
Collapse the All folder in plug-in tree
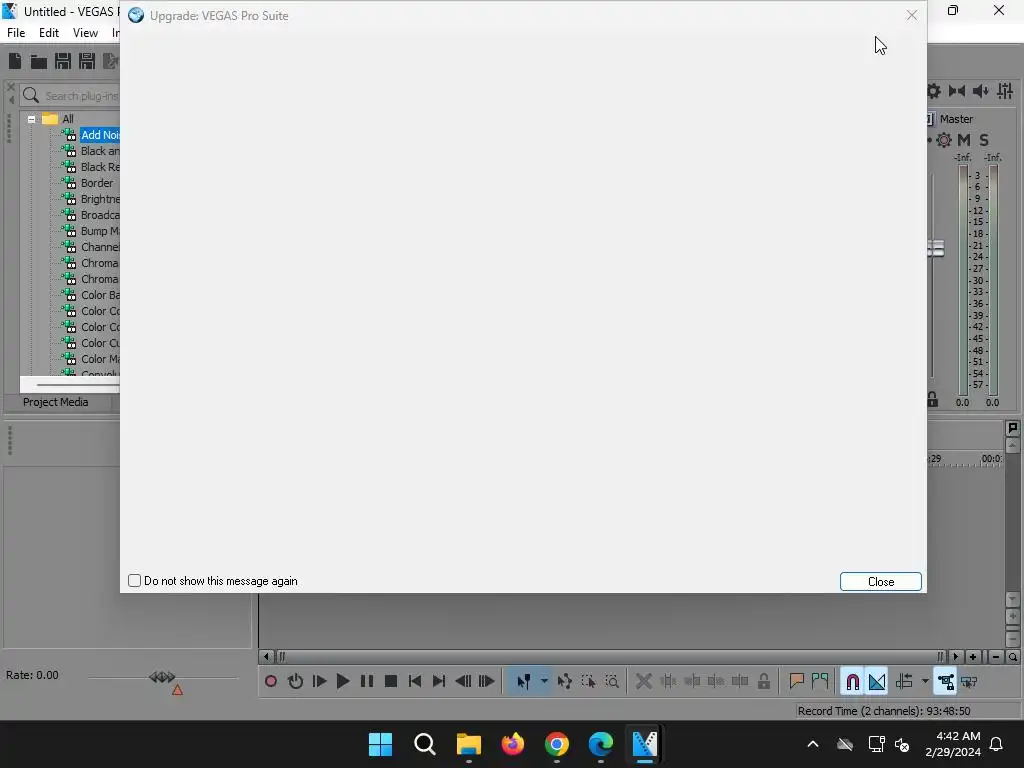tap(31, 119)
